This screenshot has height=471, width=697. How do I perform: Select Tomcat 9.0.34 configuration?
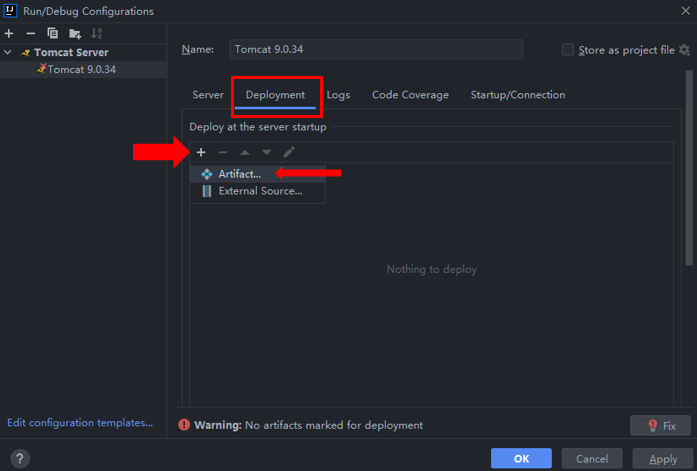(x=83, y=69)
